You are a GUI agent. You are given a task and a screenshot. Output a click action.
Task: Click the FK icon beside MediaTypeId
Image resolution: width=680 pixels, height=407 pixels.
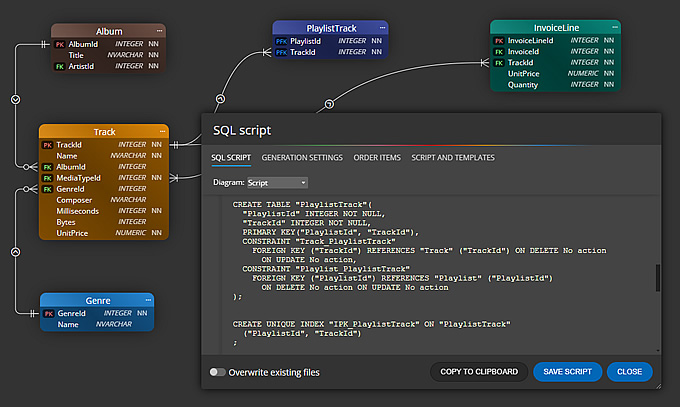tap(47, 178)
